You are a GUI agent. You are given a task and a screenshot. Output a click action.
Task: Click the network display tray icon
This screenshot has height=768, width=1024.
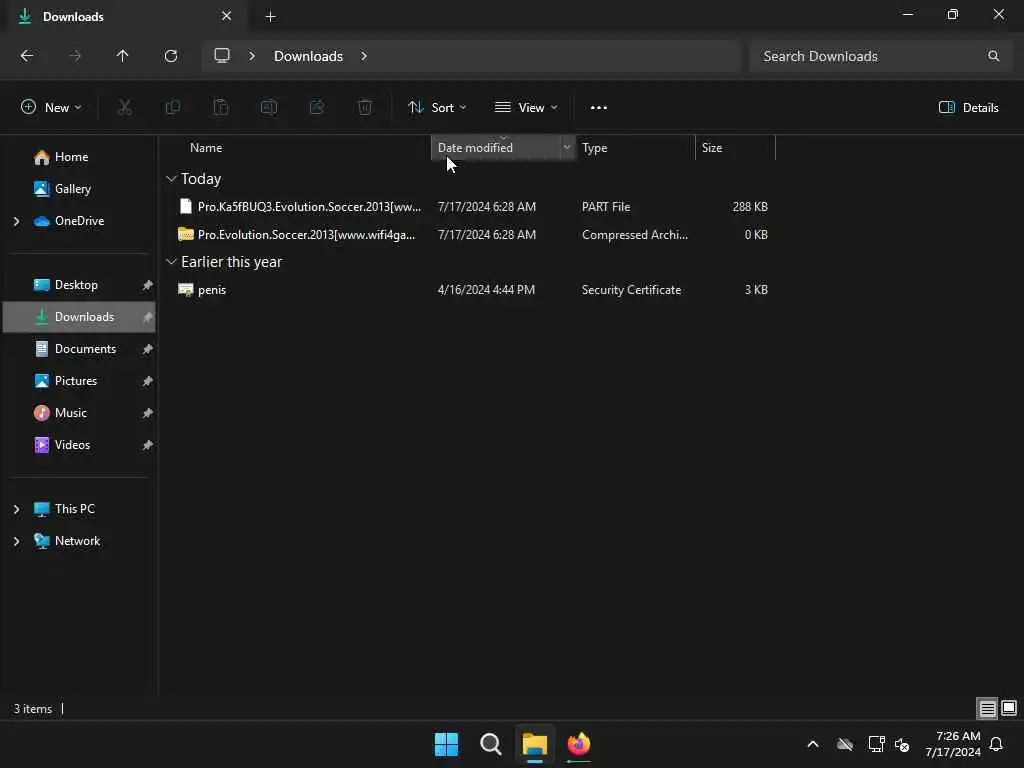[876, 744]
